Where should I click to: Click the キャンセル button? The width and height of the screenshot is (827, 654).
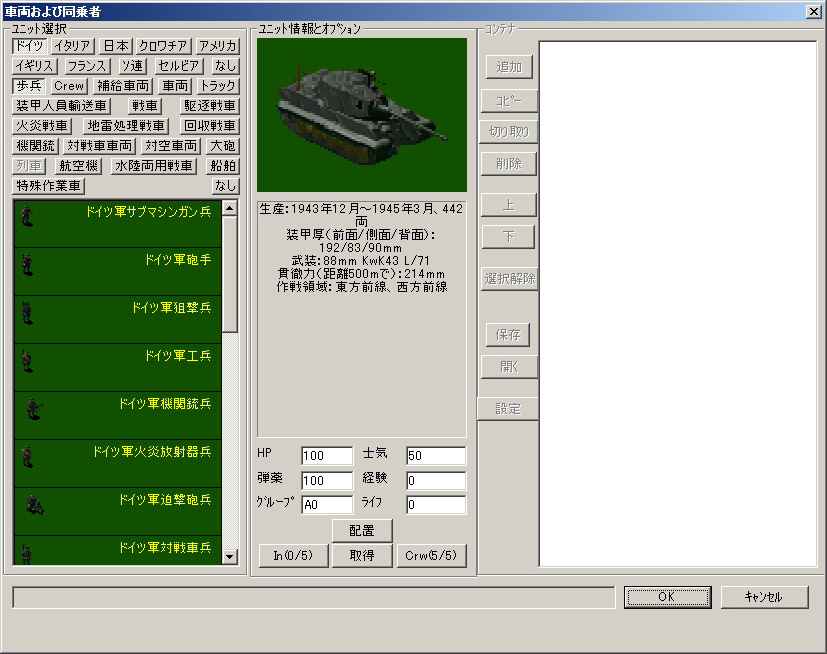764,597
